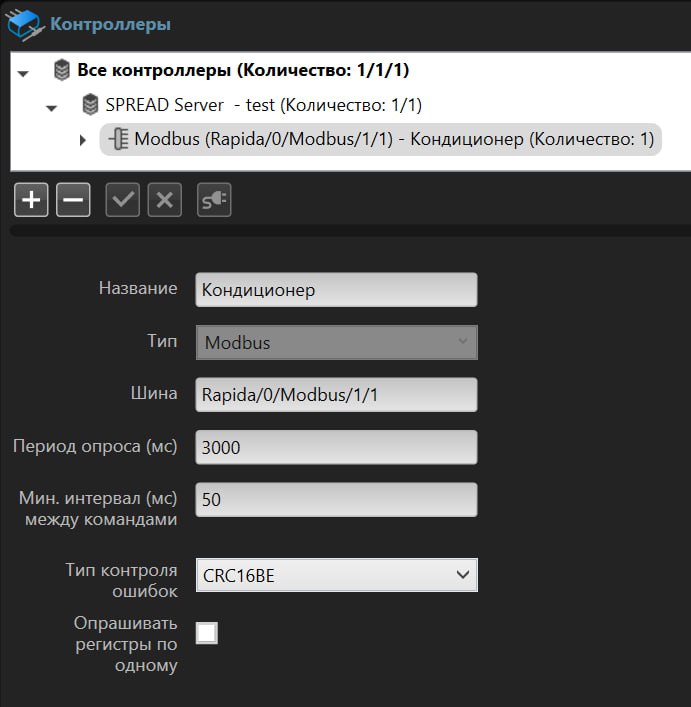Viewport: 691px width, 707px height.
Task: Click the Период опроса (мс) label
Action: click(95, 446)
